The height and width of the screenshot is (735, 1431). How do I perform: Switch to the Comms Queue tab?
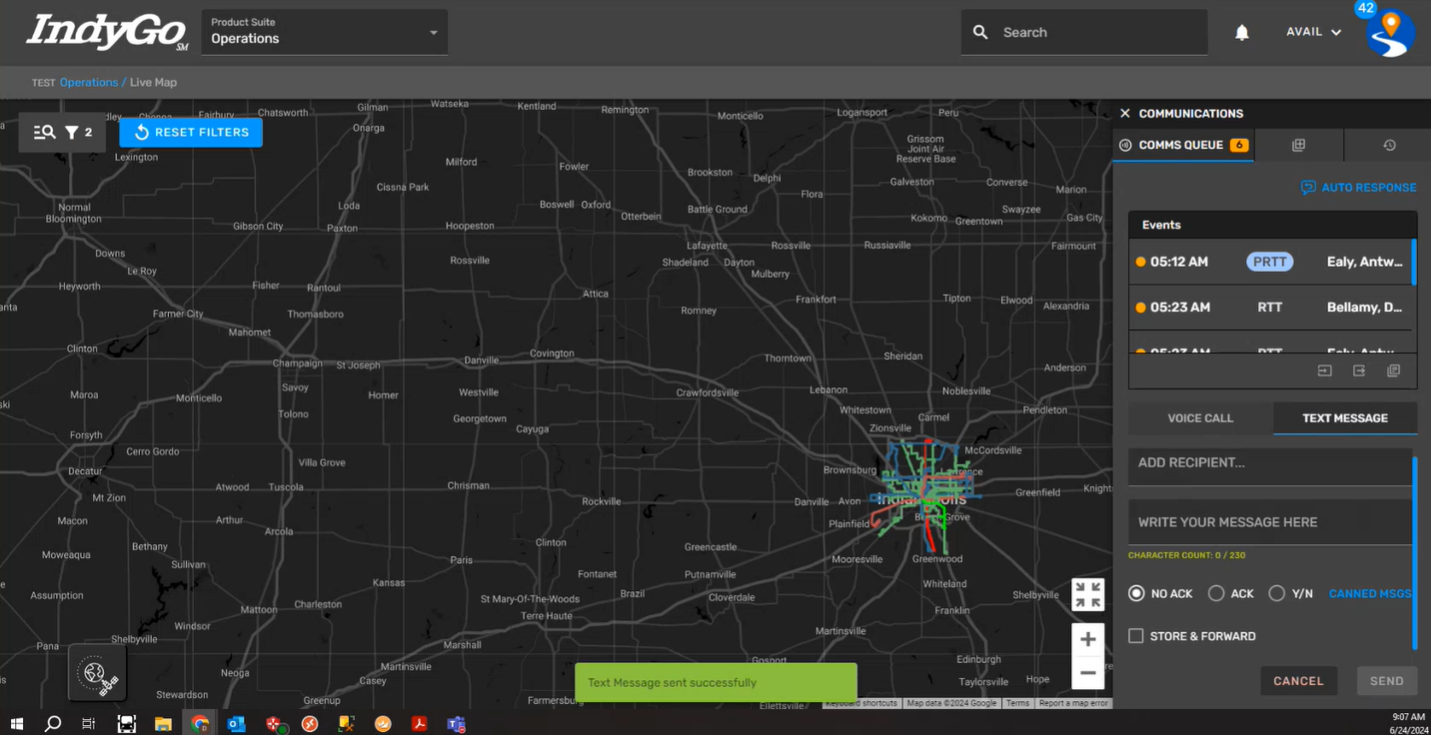coord(1183,145)
